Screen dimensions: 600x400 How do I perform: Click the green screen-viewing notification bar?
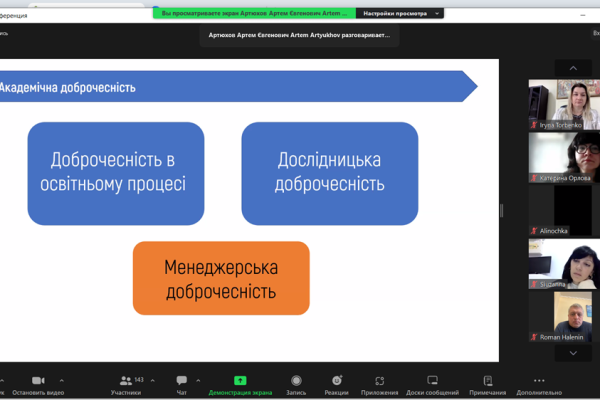255,14
